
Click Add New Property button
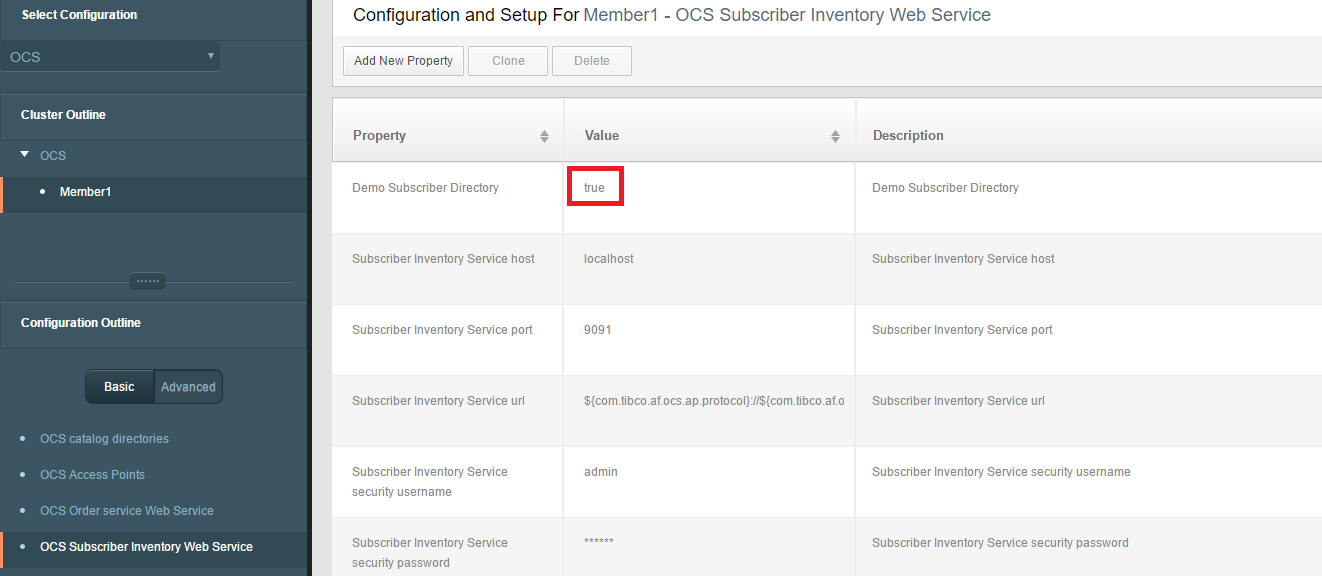(403, 61)
